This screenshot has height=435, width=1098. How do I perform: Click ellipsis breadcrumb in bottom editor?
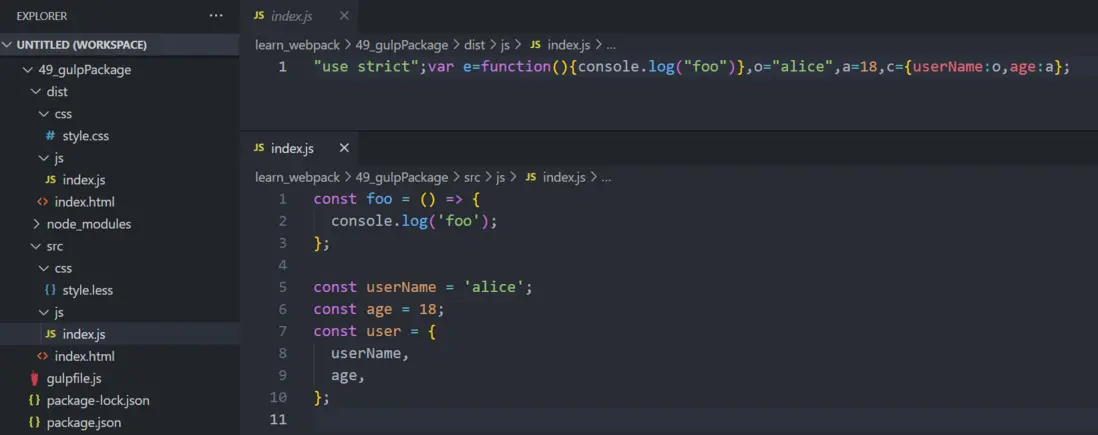(606, 178)
